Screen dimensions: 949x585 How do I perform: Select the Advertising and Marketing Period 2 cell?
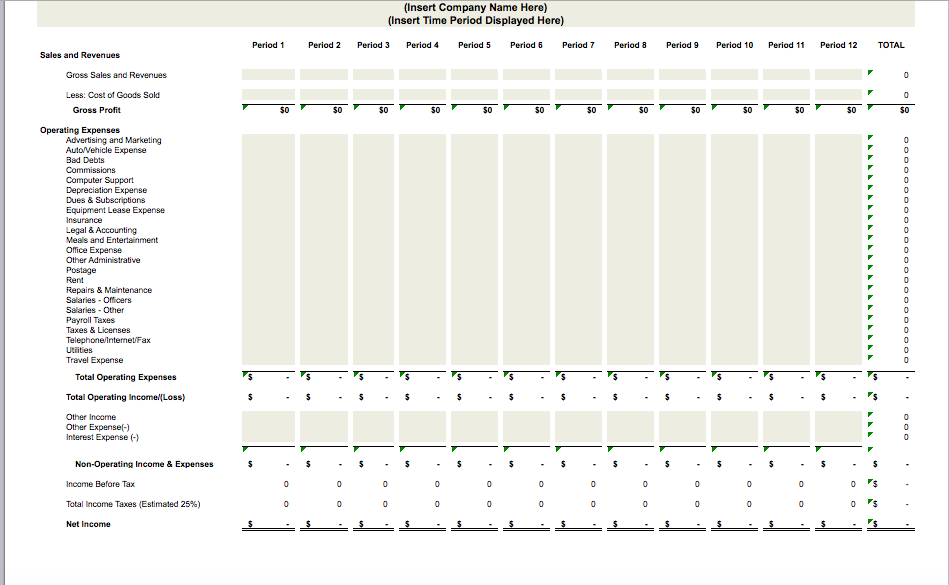pos(323,140)
